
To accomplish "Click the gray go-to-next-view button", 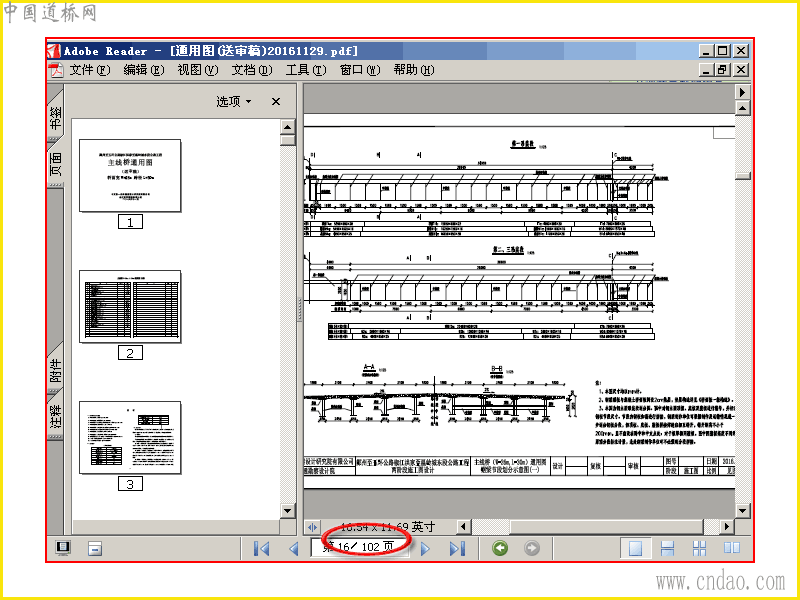I will coord(532,548).
